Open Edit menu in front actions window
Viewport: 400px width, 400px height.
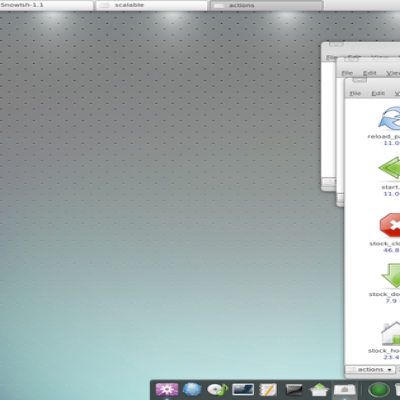click(x=378, y=94)
